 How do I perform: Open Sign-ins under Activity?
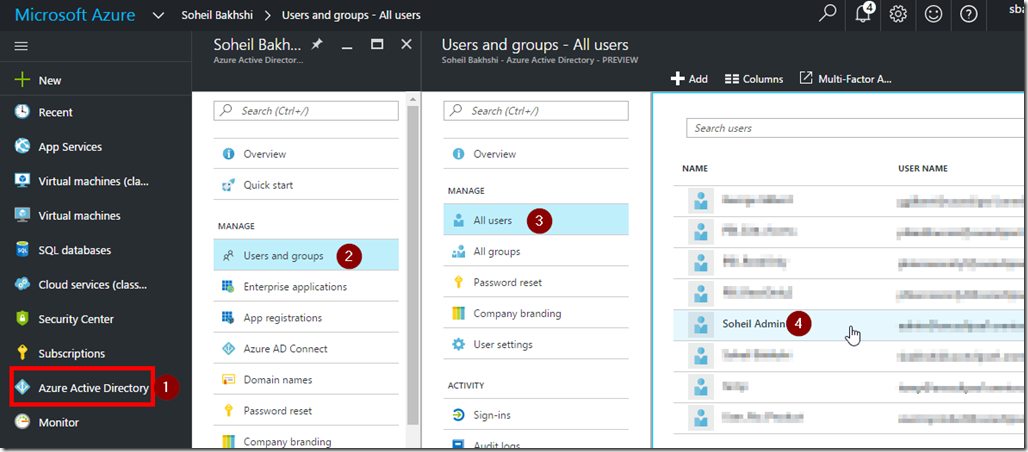click(x=536, y=415)
